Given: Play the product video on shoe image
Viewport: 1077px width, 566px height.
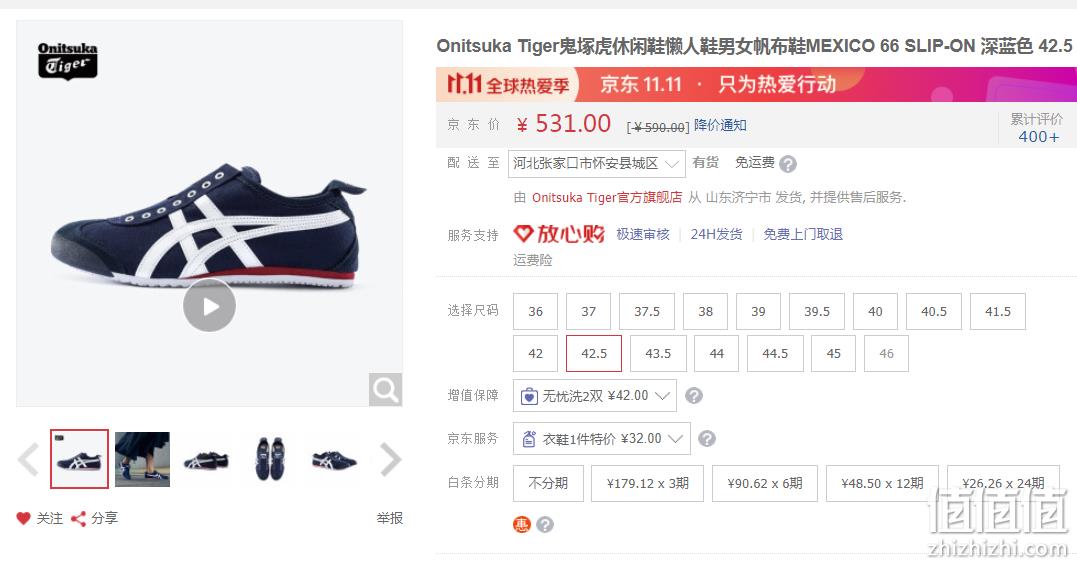Looking at the screenshot, I should 209,306.
